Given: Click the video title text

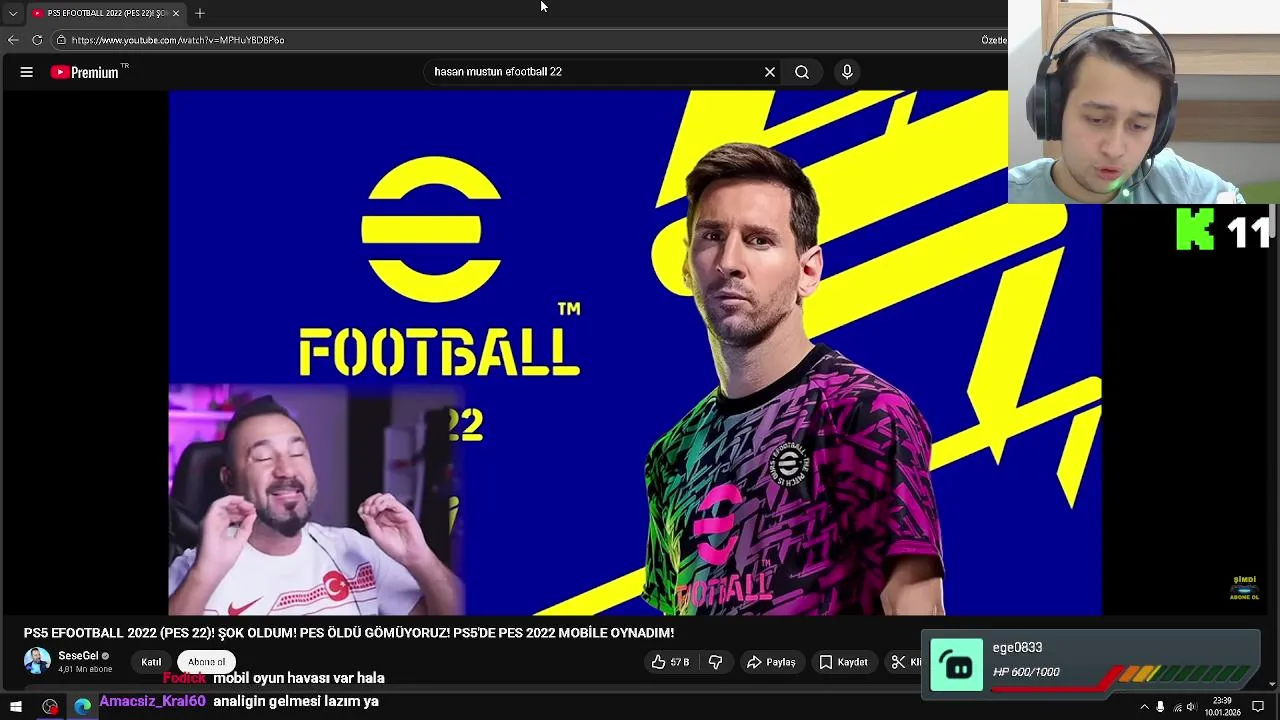Looking at the screenshot, I should 349,633.
